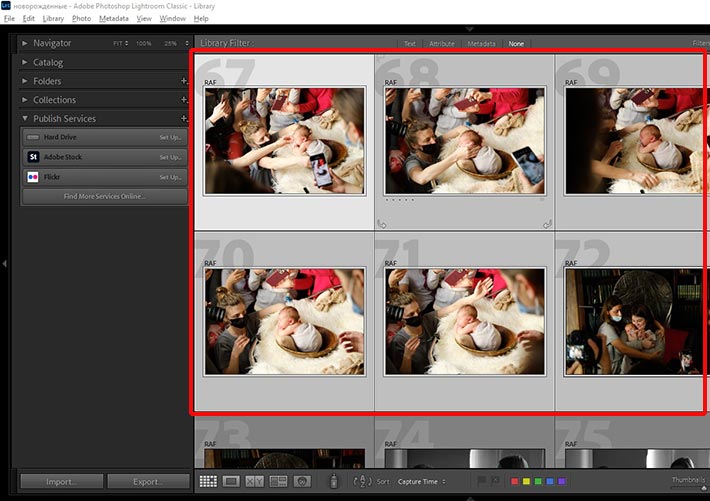
Task: Set flag as picked icon in toolbar
Action: [x=481, y=480]
